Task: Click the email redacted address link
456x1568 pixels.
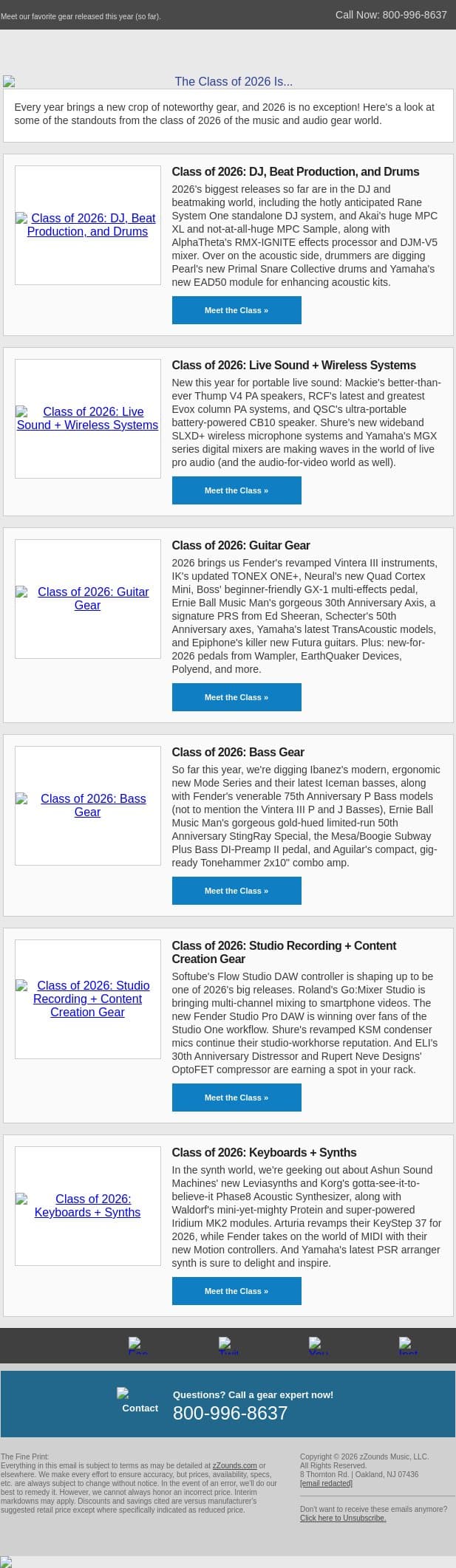Action: pyautogui.click(x=326, y=1483)
